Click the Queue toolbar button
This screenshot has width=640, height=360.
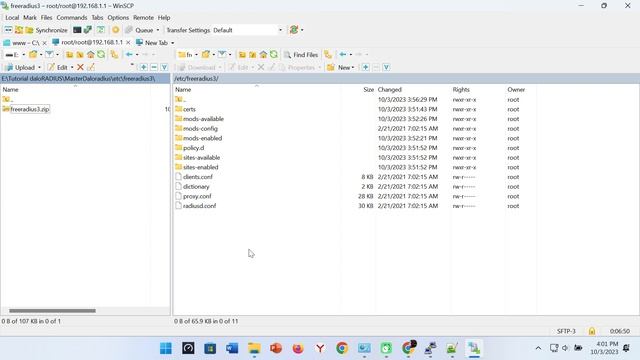(x=140, y=30)
